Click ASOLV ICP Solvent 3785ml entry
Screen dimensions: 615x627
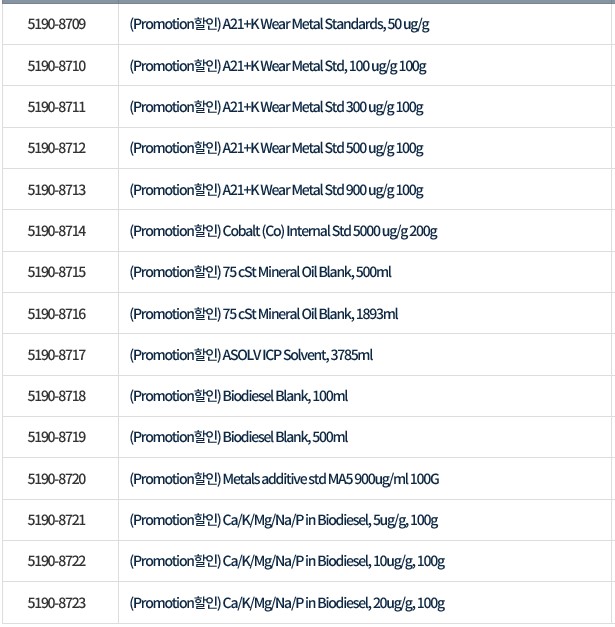coord(251,355)
